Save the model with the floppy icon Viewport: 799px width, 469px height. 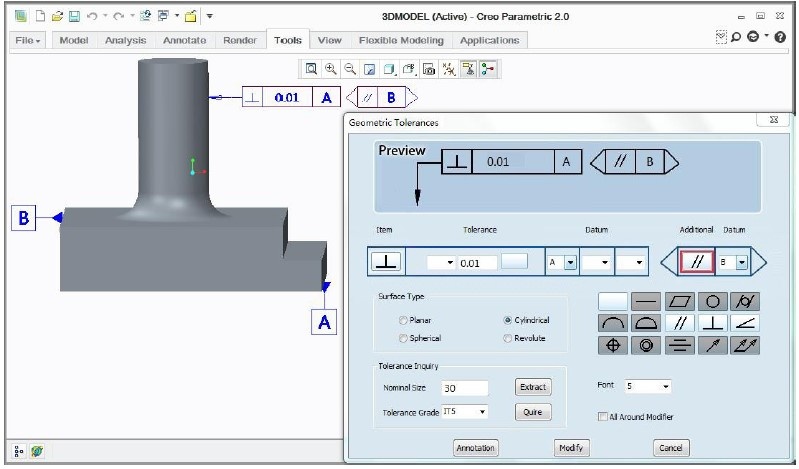tap(74, 16)
